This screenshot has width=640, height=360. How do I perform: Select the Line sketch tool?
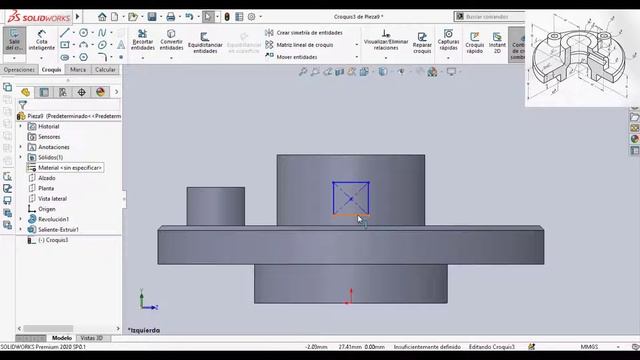65,32
